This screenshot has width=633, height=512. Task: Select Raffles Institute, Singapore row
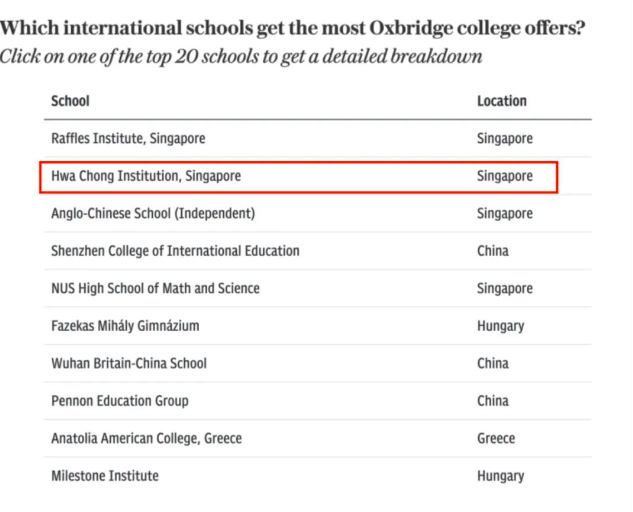318,138
